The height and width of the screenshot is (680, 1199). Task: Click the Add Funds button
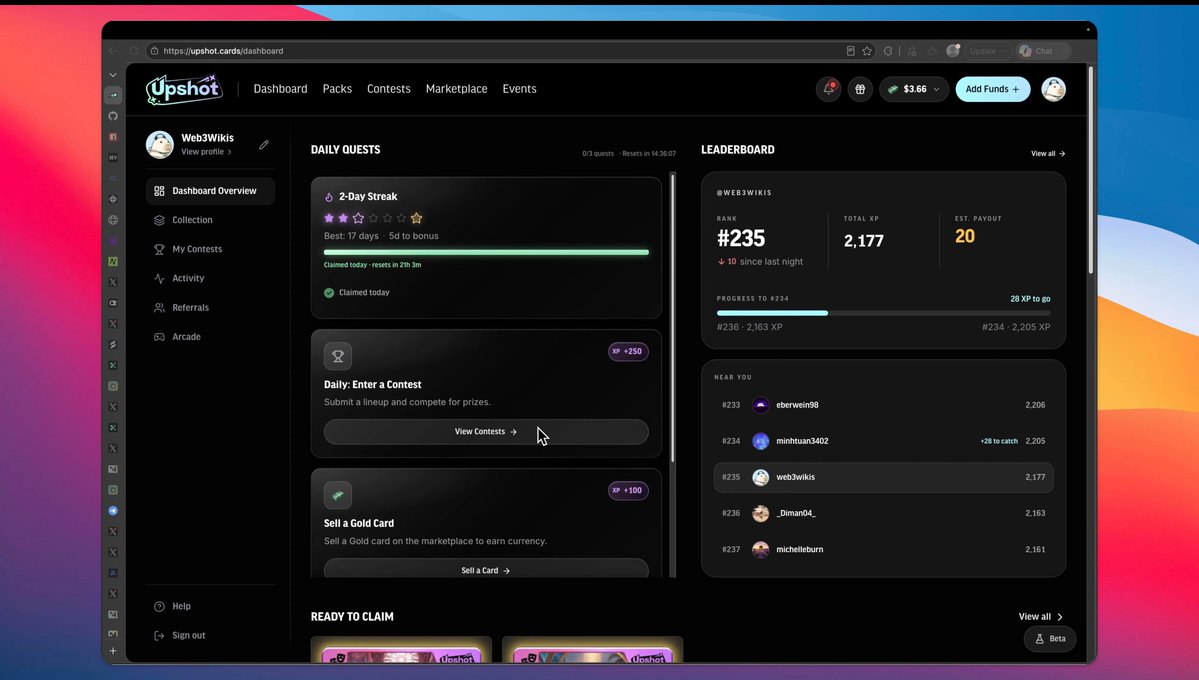993,89
